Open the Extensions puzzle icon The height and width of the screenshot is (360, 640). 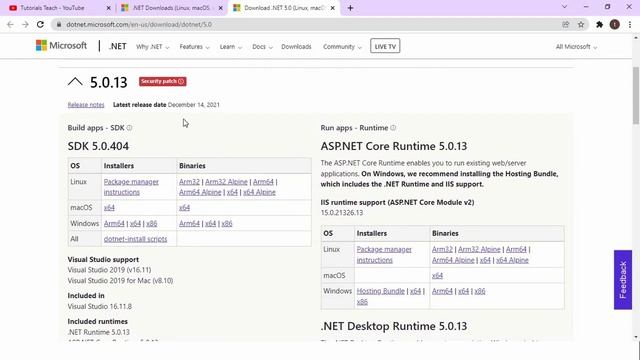(x=599, y=24)
